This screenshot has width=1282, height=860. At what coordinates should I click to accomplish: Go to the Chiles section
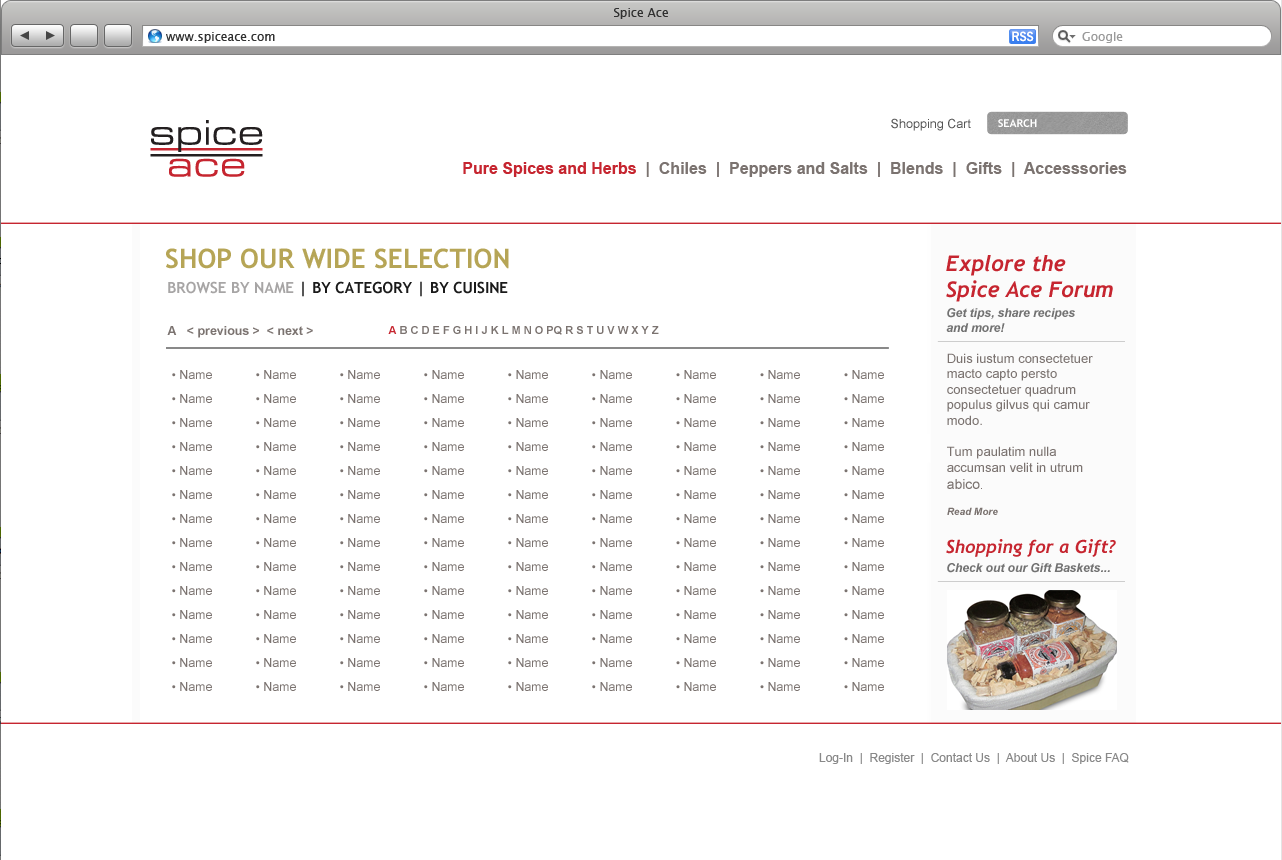[x=683, y=168]
